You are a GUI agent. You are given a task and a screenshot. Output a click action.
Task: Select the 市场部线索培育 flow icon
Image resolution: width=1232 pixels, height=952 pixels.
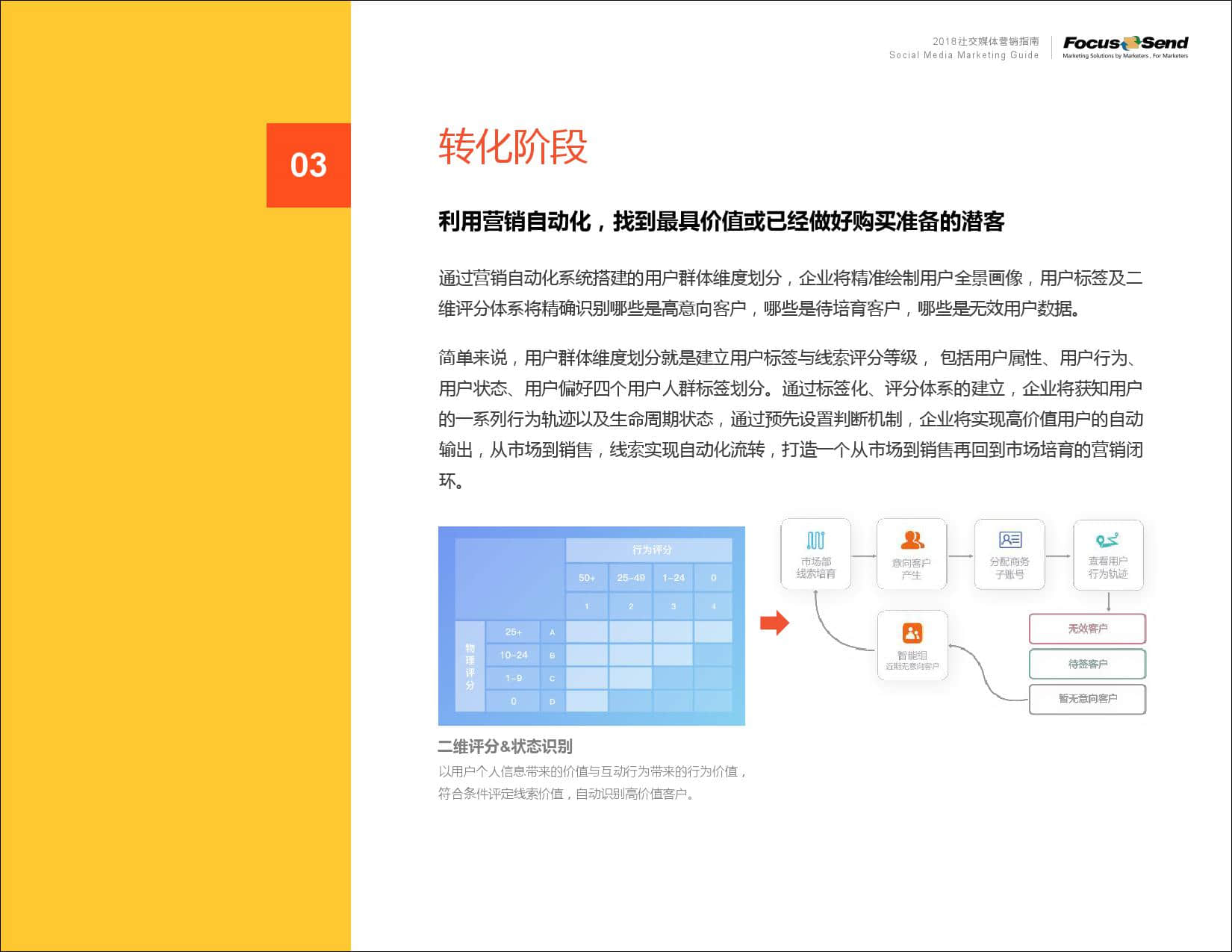click(815, 540)
